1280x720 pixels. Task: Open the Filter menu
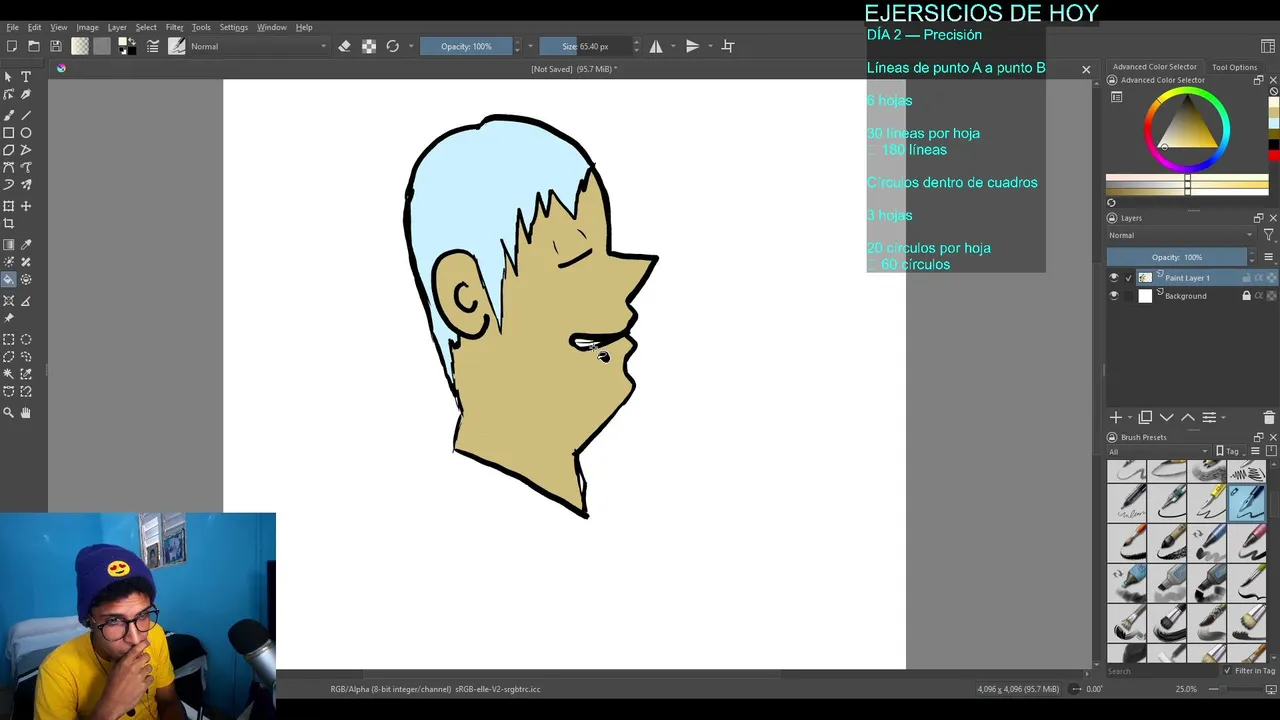pyautogui.click(x=174, y=27)
